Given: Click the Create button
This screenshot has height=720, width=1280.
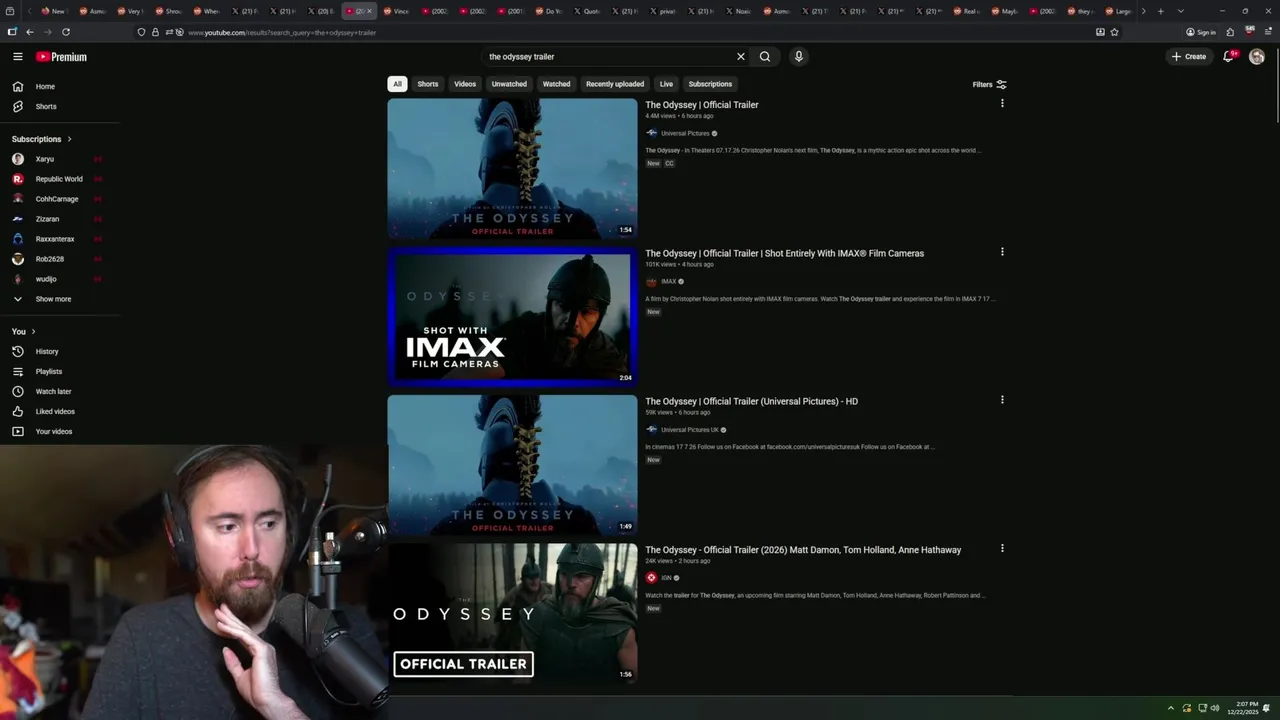Looking at the screenshot, I should coord(1190,57).
